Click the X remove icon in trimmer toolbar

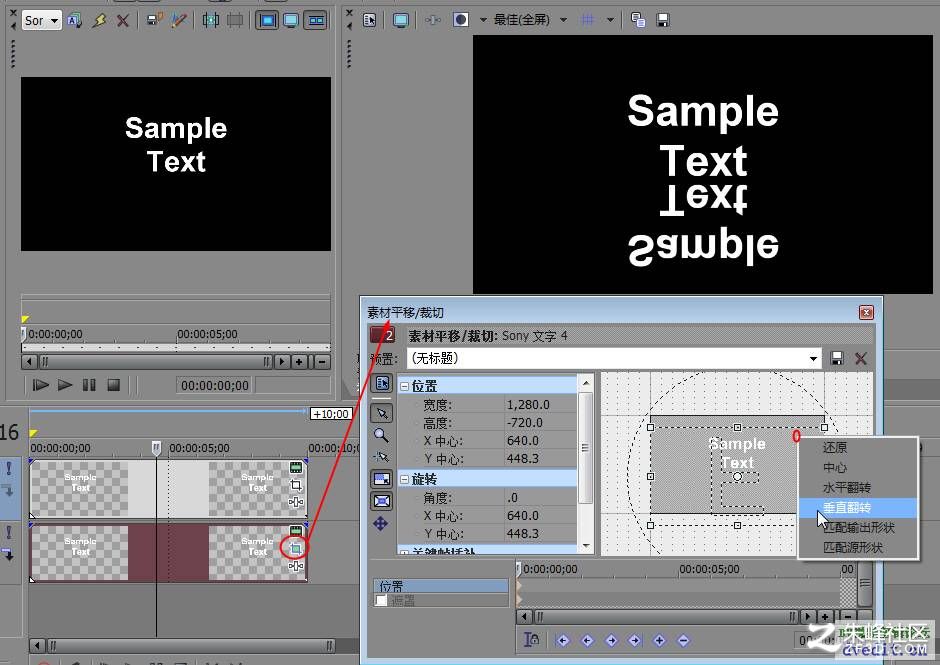(123, 20)
